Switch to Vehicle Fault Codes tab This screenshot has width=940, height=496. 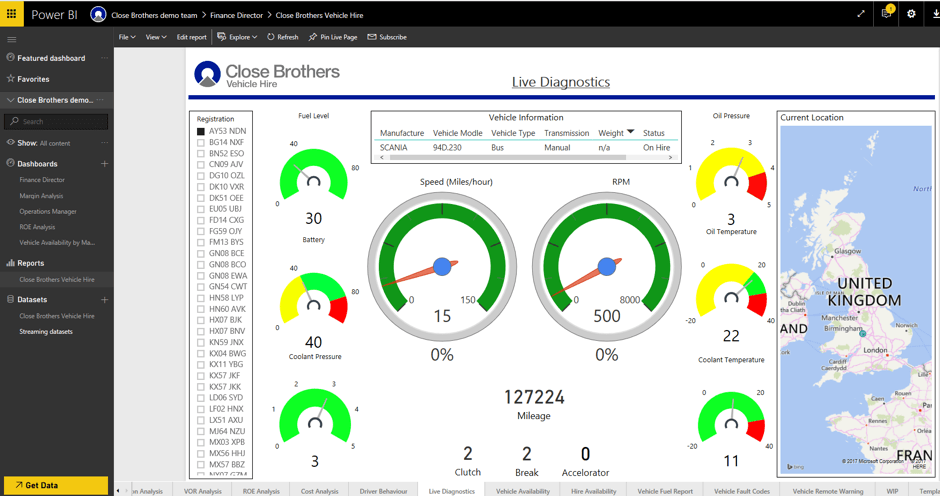(x=742, y=491)
